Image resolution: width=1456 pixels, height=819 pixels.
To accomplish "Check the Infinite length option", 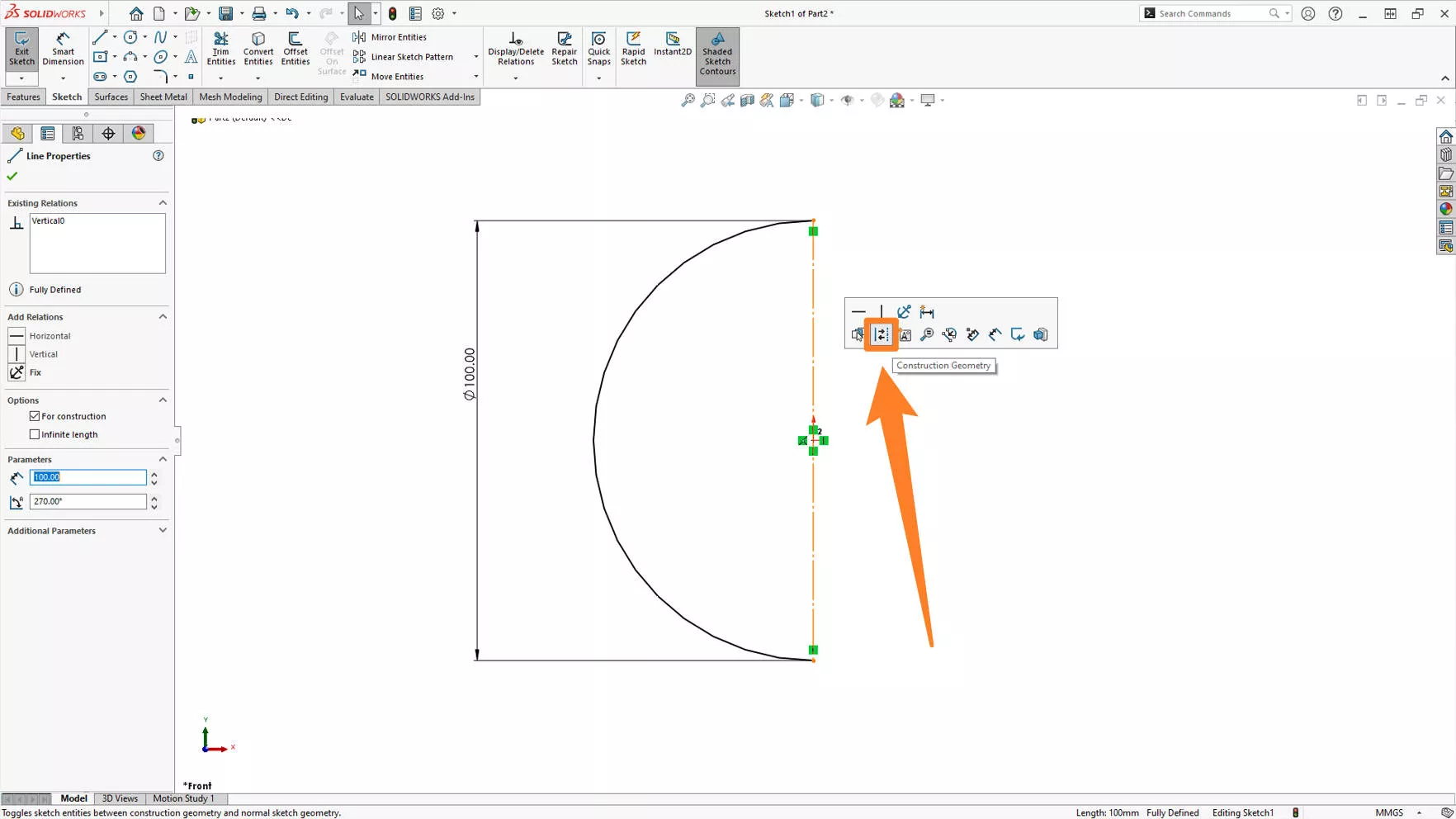I will click(34, 433).
